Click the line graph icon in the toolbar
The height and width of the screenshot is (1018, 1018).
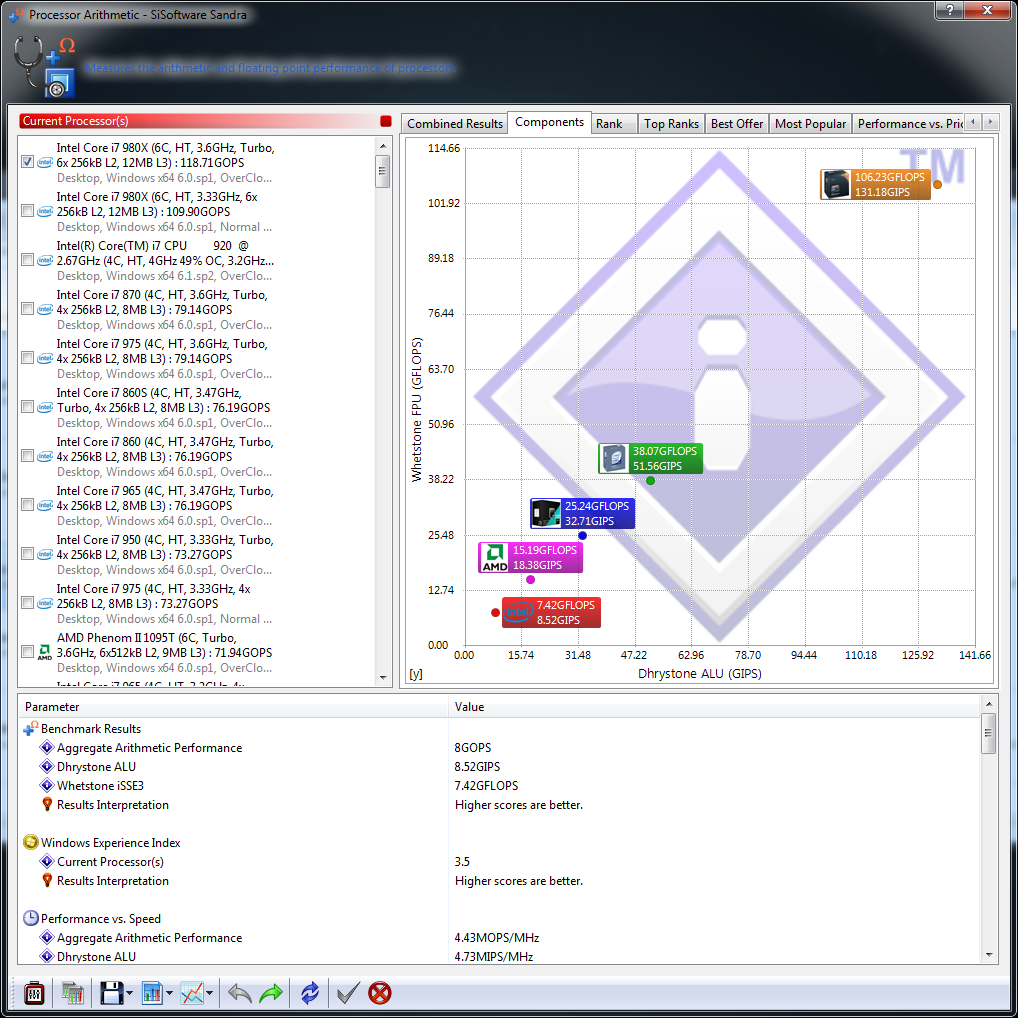click(x=192, y=993)
